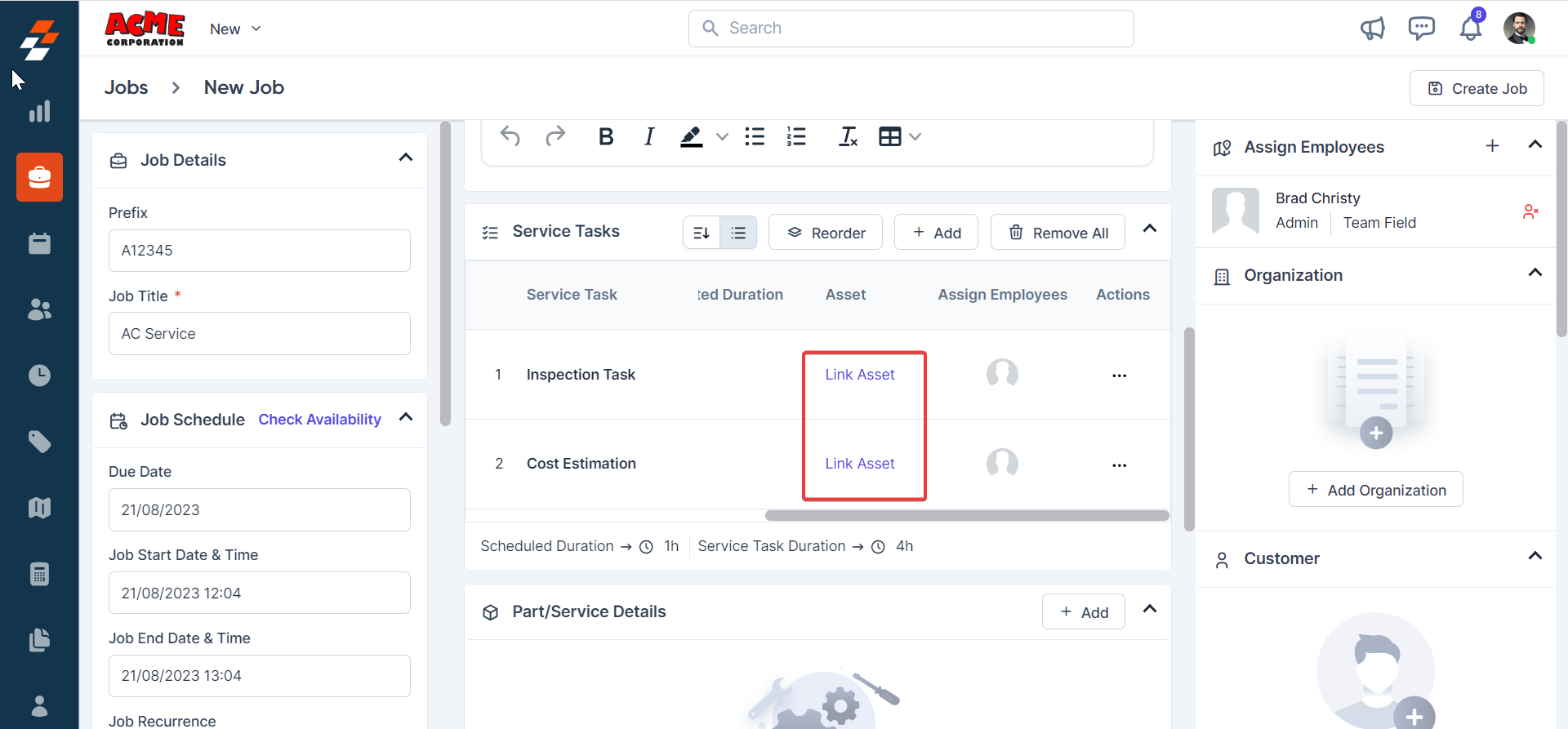Open the person profile sidebar icon

pyautogui.click(x=39, y=705)
